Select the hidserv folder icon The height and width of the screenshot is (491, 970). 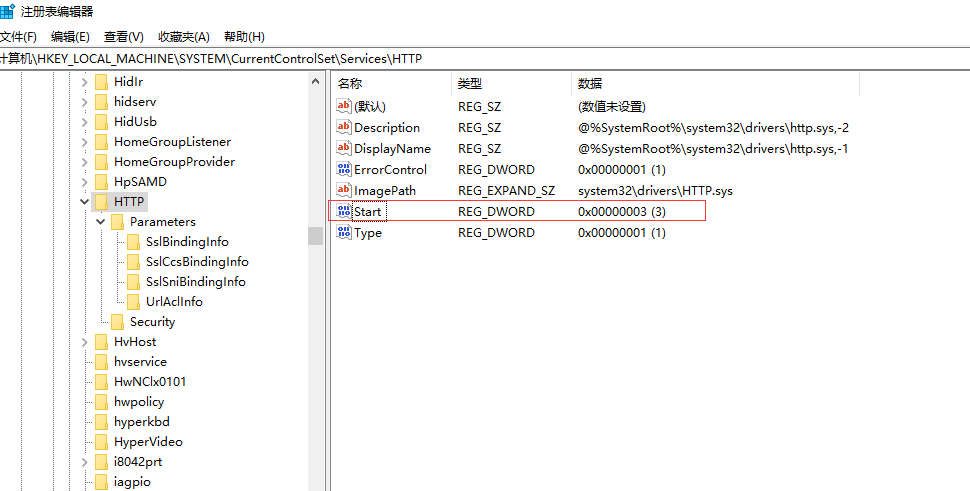101,102
